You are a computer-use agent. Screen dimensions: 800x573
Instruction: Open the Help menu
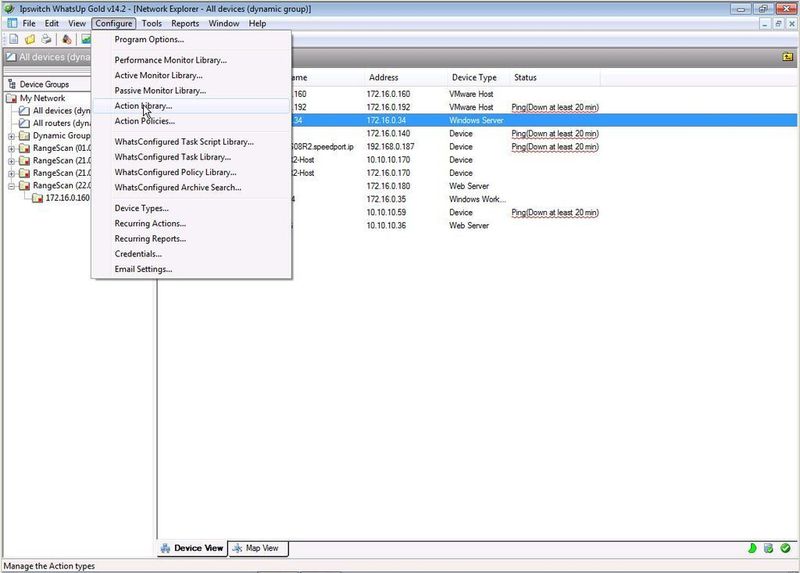(x=257, y=23)
